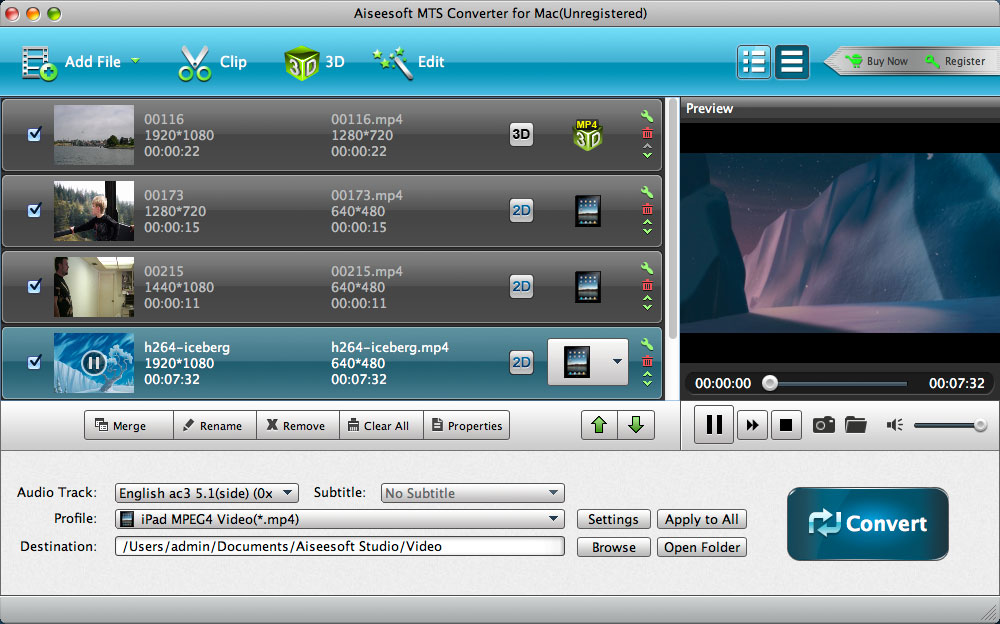
Task: Take a snapshot with the camera icon
Action: pos(823,425)
